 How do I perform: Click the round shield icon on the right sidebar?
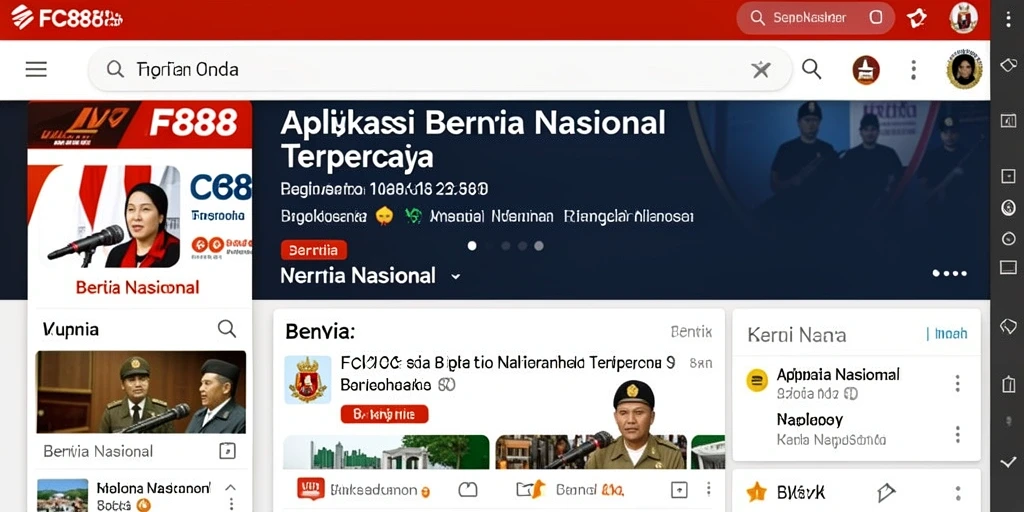tap(1008, 208)
